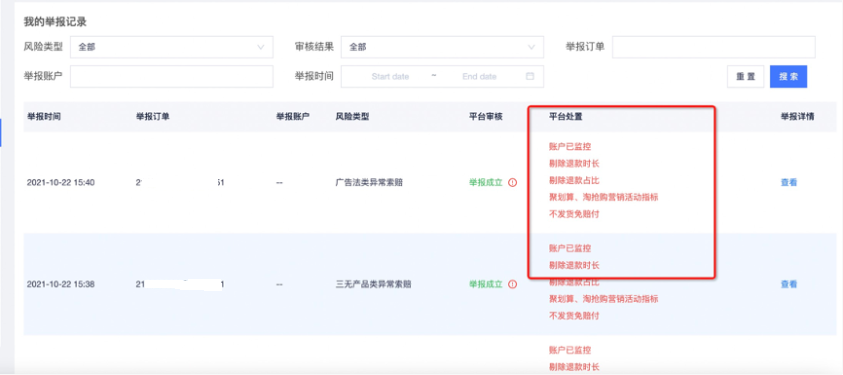This screenshot has width=843, height=375.
Task: Click 三无产品类异常索赔 risk type text
Action: tap(373, 284)
